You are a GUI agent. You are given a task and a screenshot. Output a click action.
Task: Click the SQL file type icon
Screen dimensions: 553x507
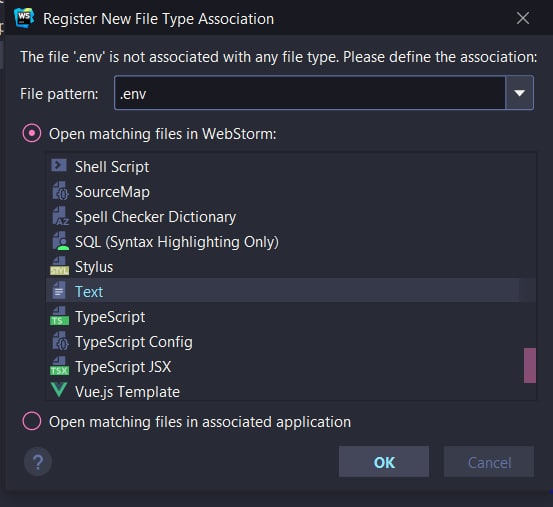pyautogui.click(x=60, y=241)
